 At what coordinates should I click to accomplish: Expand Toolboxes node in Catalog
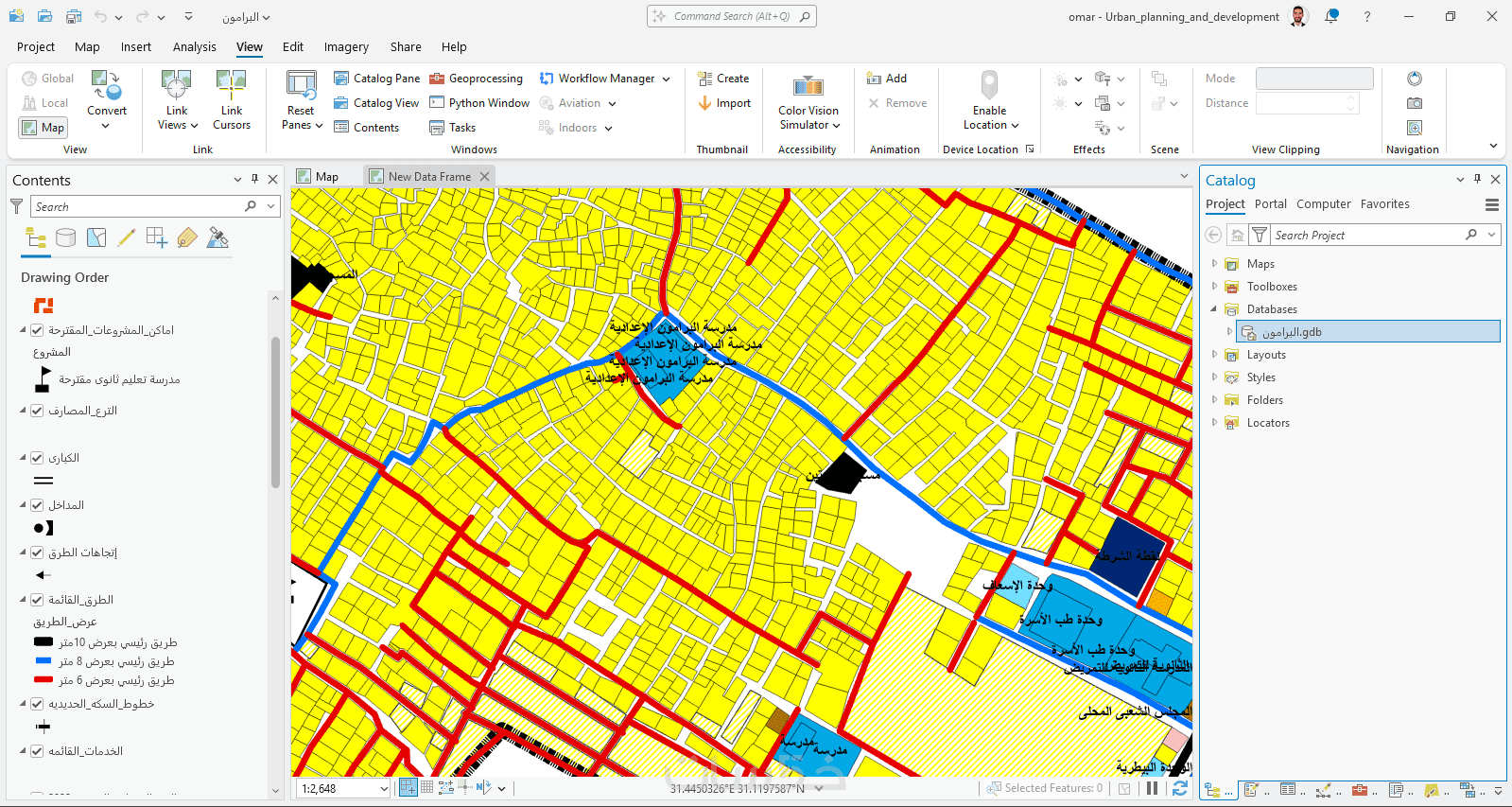(1214, 287)
